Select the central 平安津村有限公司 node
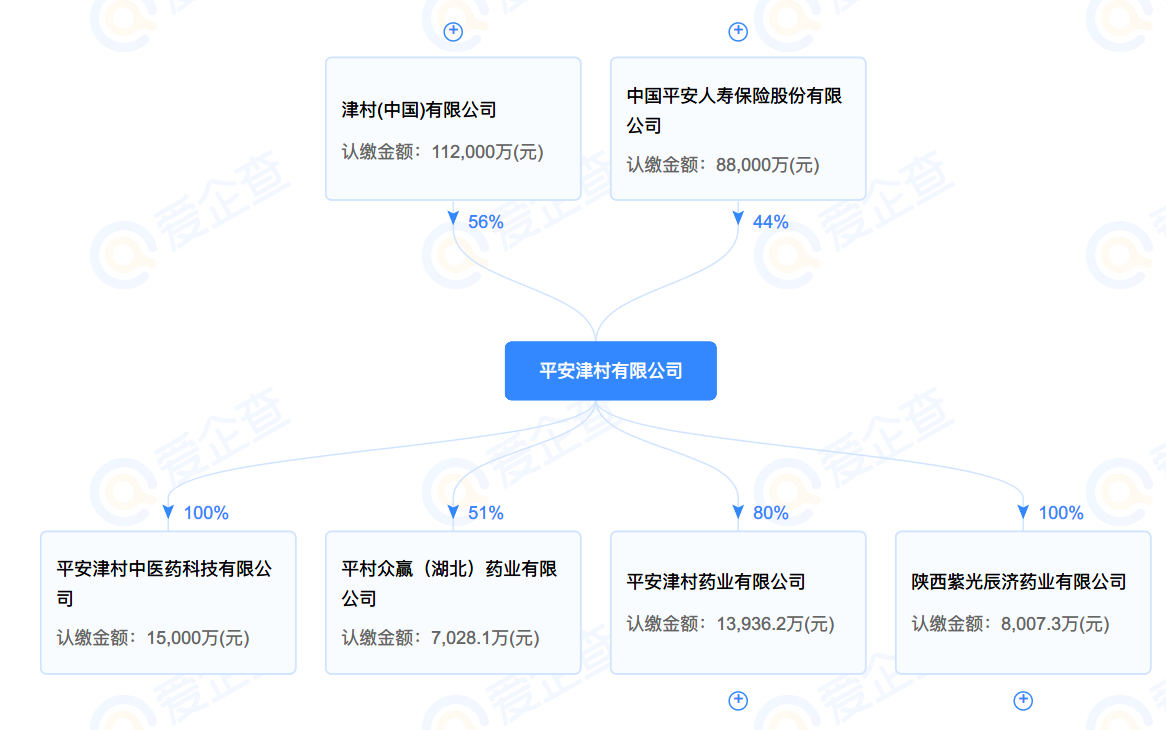 click(x=611, y=371)
